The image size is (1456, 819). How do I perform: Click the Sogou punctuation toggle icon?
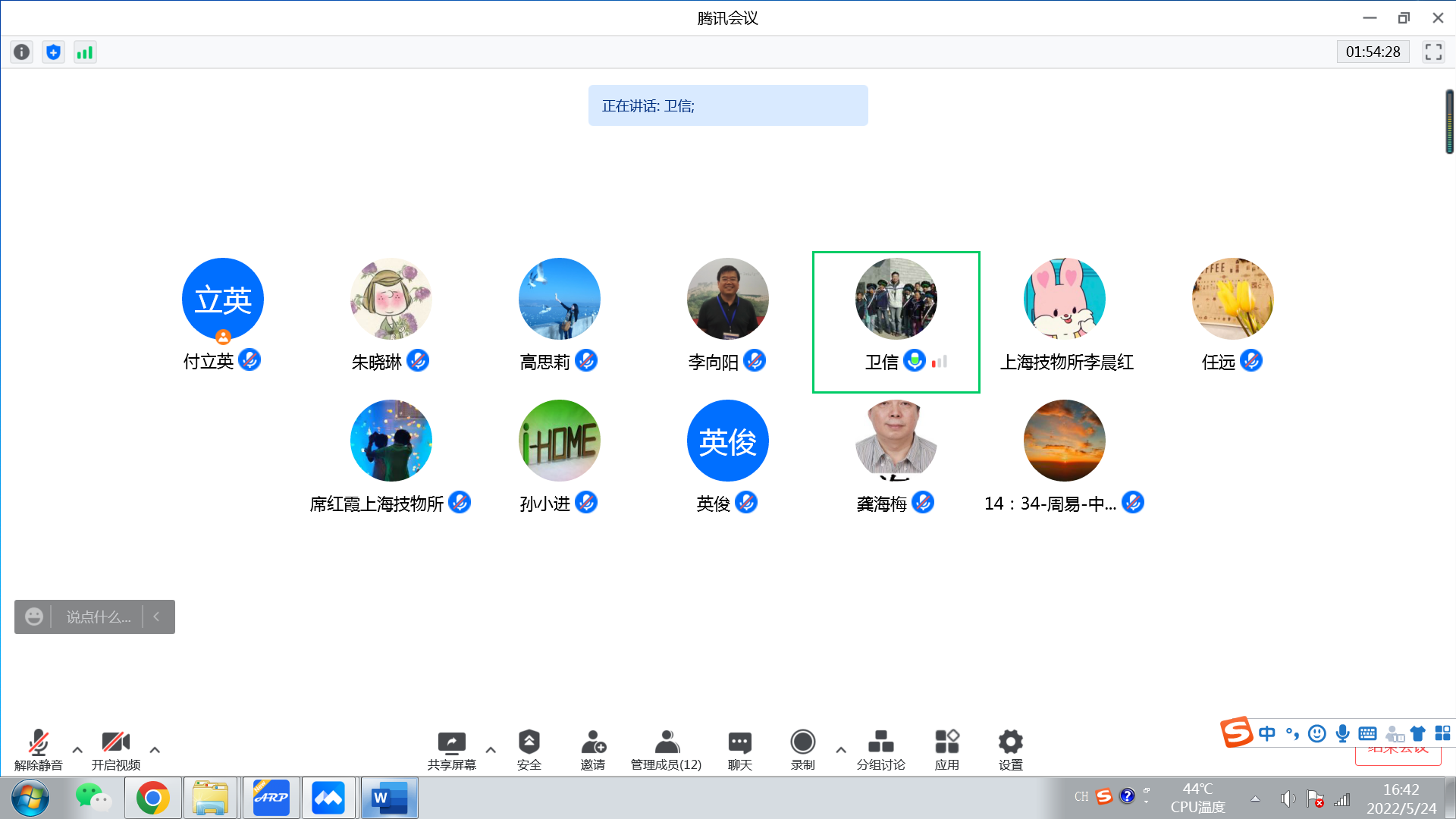coord(1293,733)
